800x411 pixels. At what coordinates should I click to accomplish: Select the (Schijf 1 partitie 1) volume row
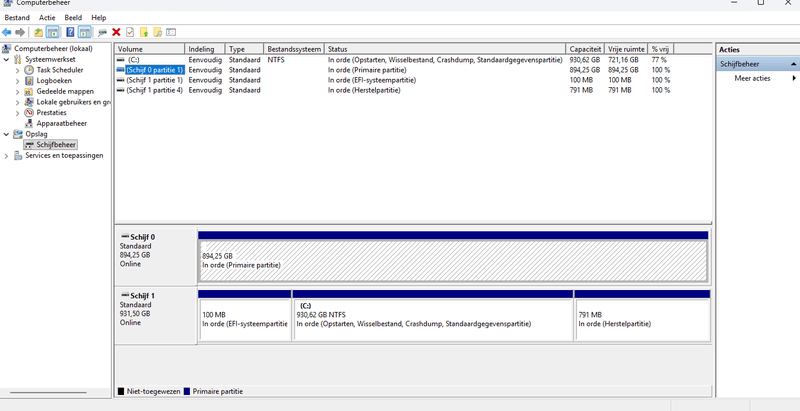point(395,80)
